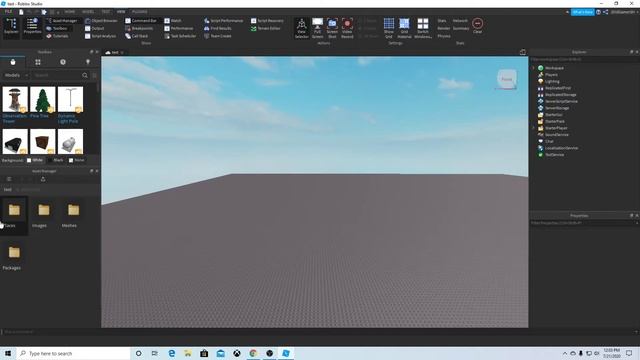Open the Call Stack window

pyautogui.click(x=137, y=36)
